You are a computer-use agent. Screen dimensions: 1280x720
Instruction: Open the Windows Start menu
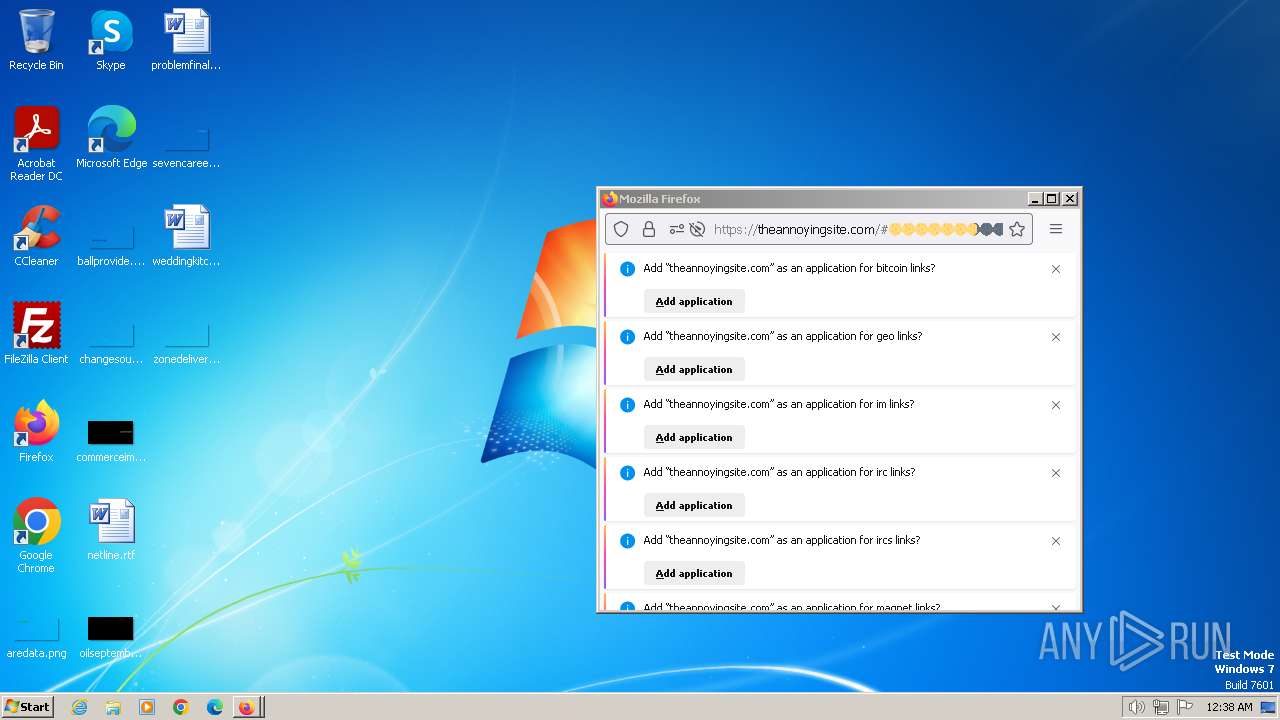[x=27, y=707]
